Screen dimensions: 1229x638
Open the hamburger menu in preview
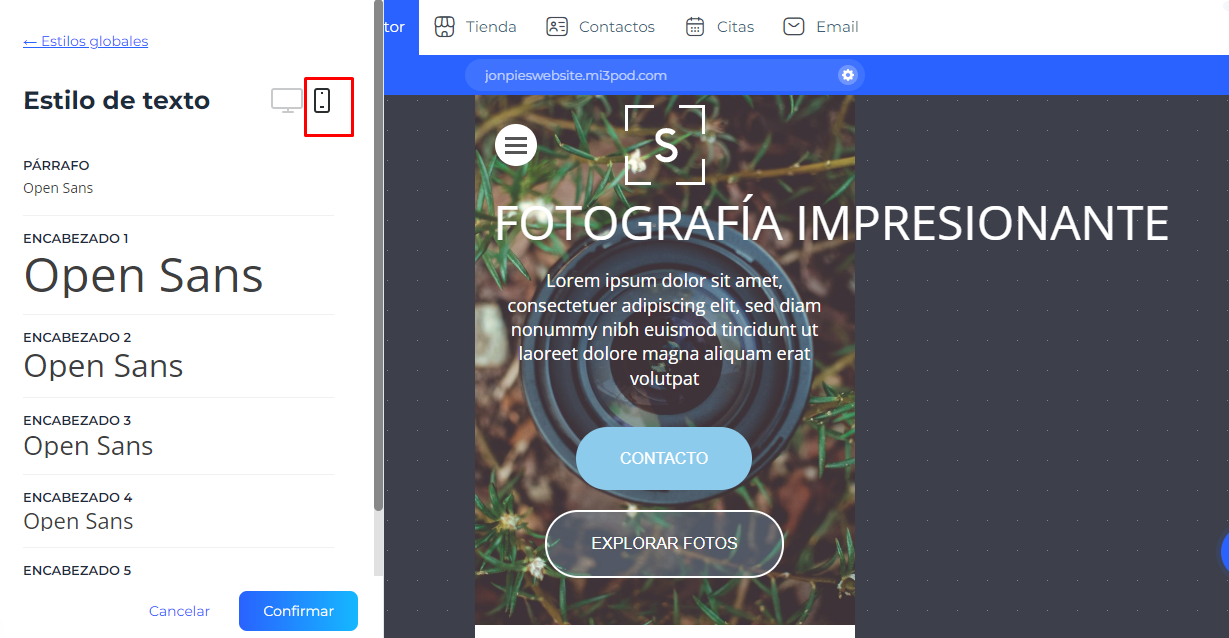point(516,145)
